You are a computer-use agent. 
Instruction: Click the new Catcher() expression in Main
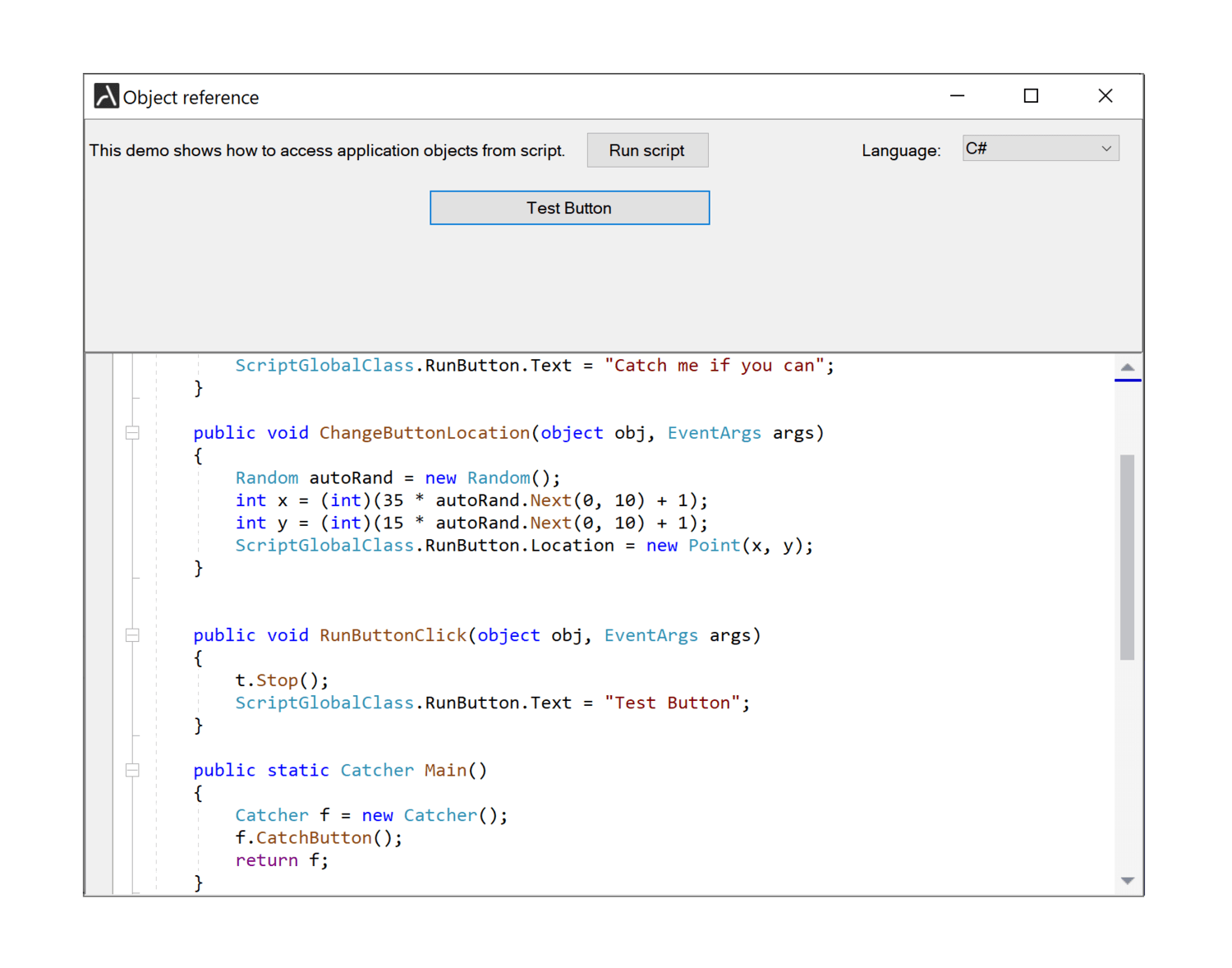(x=431, y=814)
